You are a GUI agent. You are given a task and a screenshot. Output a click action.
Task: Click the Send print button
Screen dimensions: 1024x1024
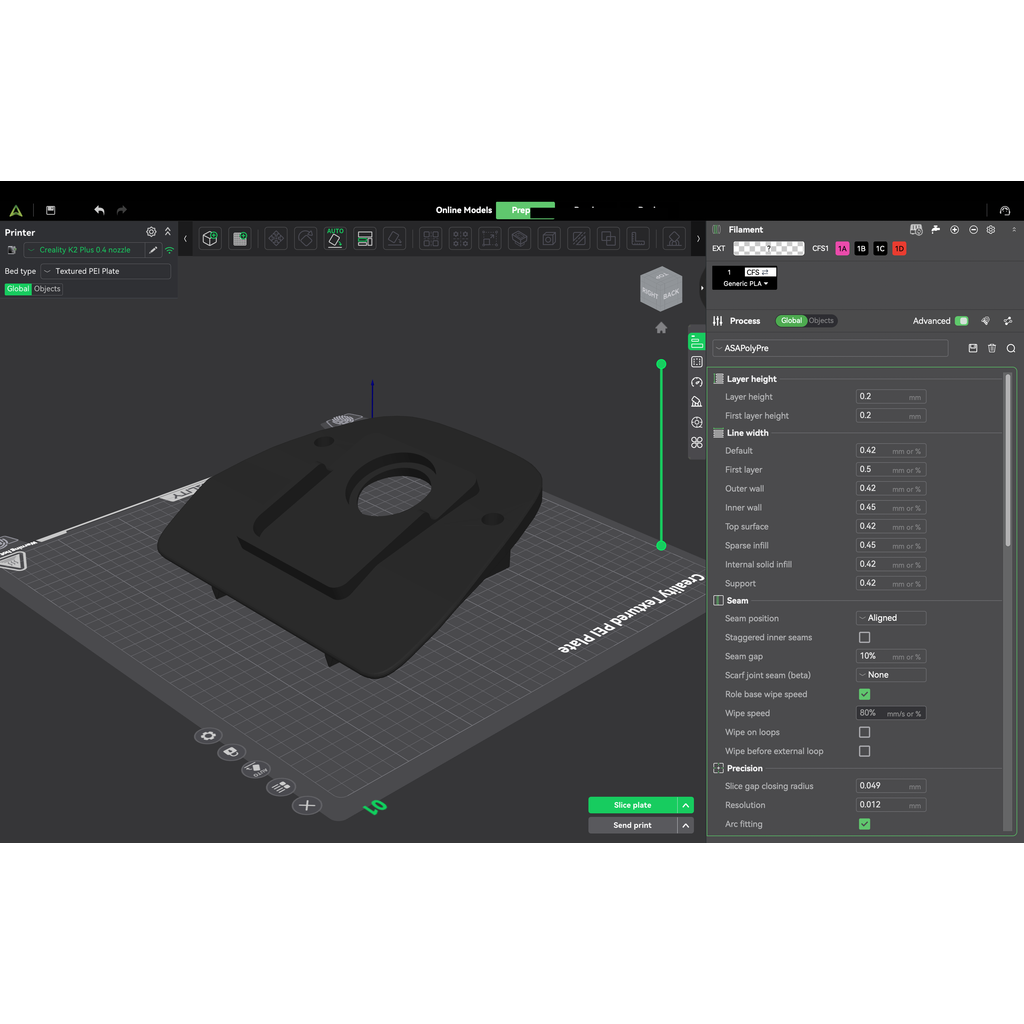632,825
